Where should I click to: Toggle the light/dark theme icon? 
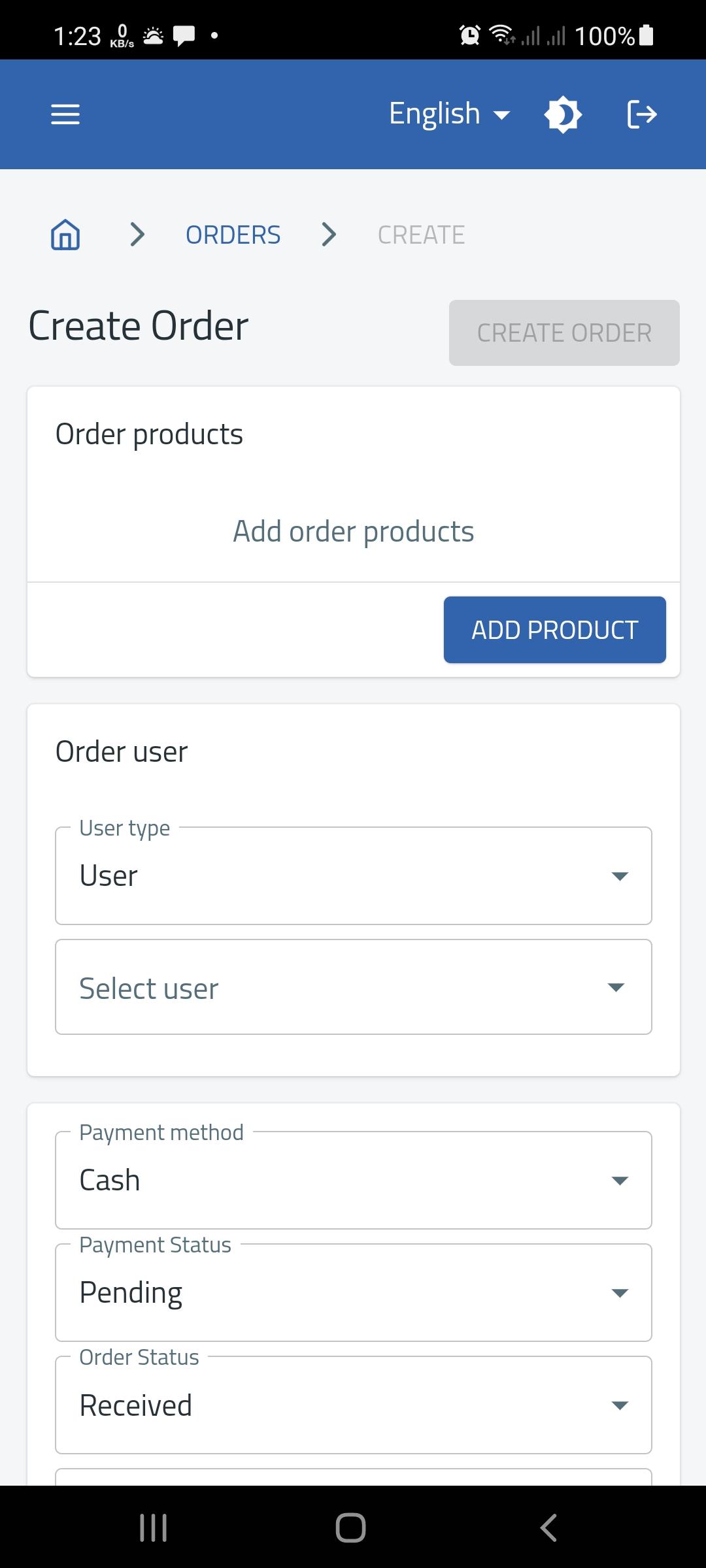[x=563, y=114]
